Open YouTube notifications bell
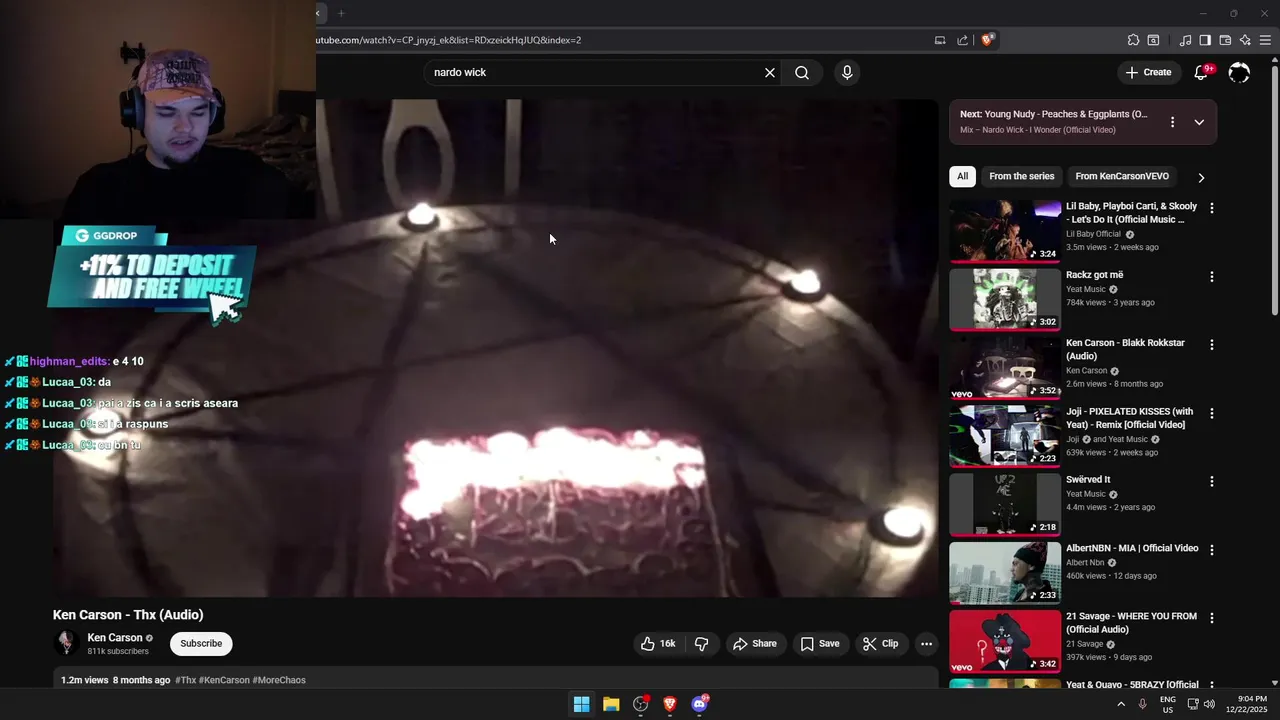 [x=1202, y=72]
